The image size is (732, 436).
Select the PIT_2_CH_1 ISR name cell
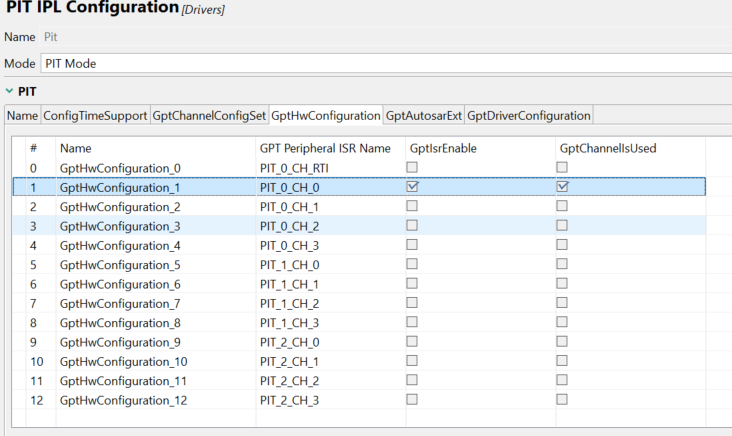pos(290,361)
